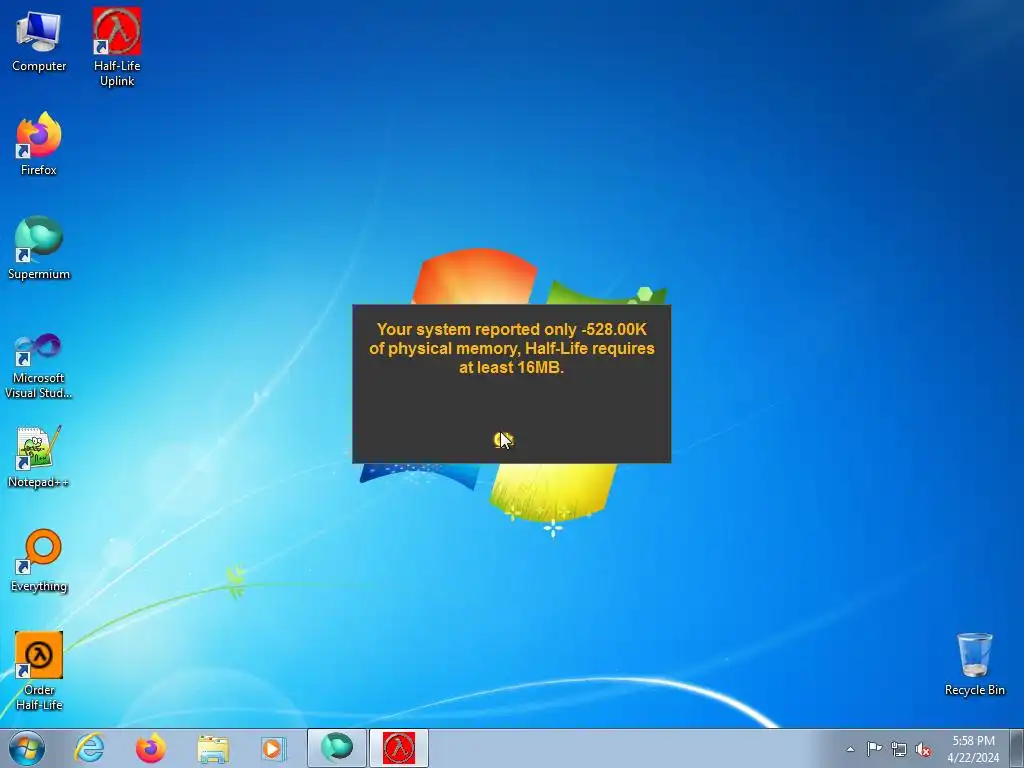The height and width of the screenshot is (768, 1024).
Task: Show hidden tray icons arrow
Action: point(850,749)
